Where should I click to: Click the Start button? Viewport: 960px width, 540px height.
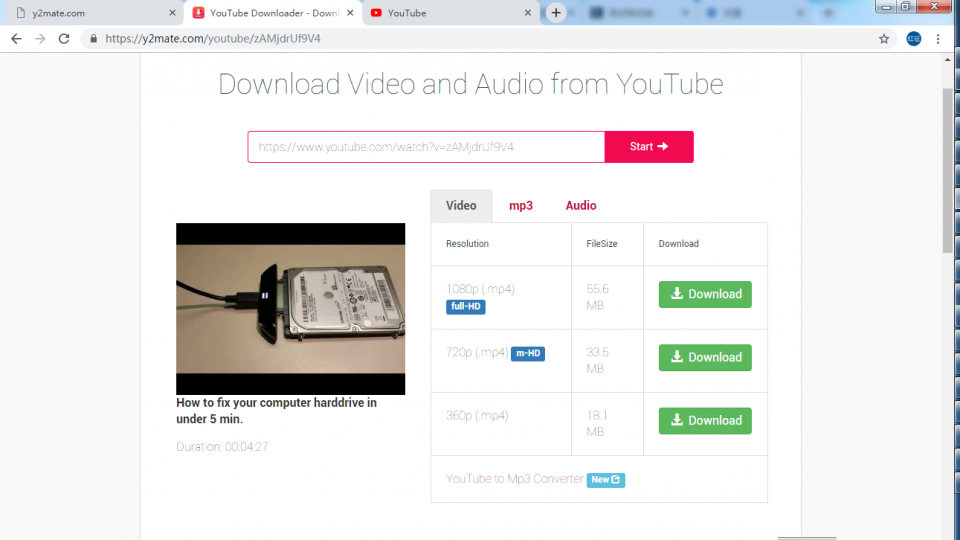(x=649, y=147)
